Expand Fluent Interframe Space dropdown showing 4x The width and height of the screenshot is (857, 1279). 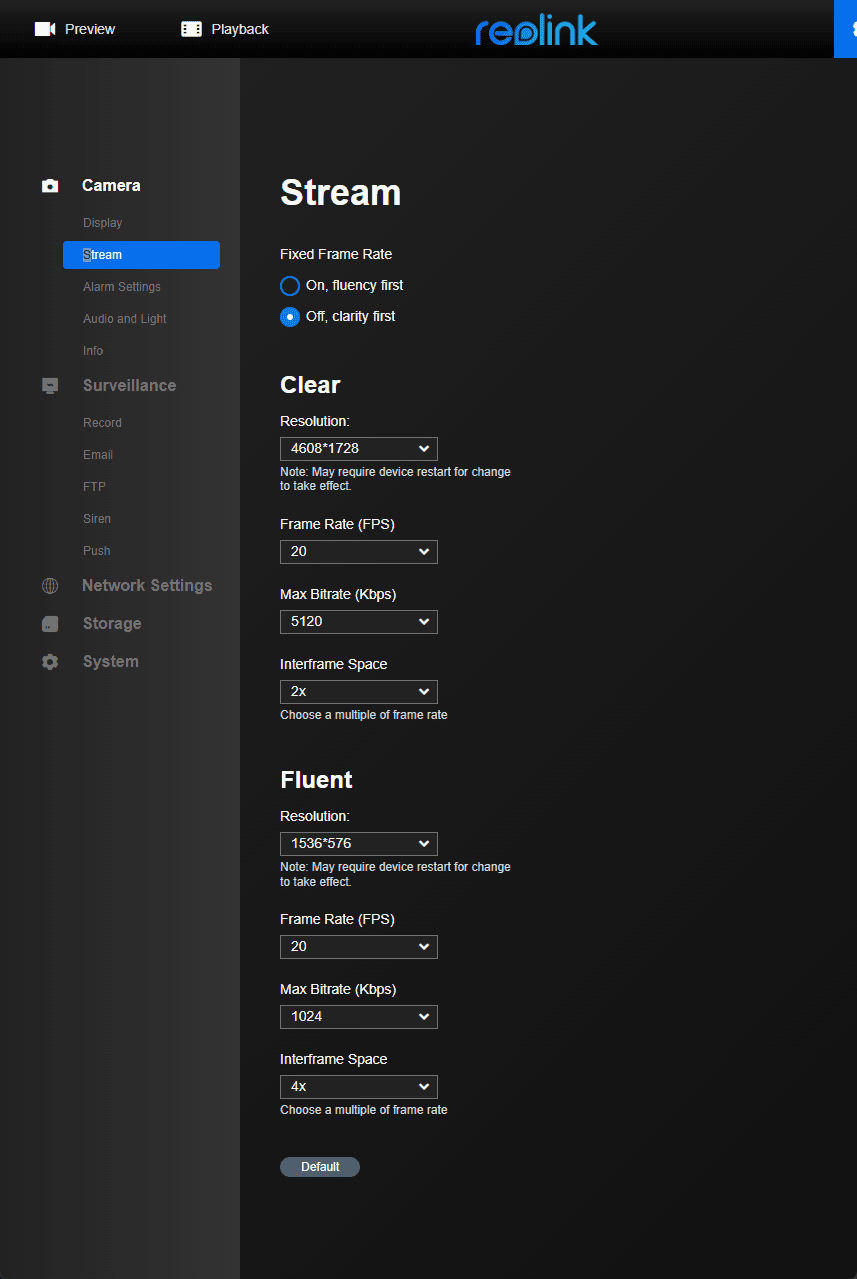pos(358,1087)
